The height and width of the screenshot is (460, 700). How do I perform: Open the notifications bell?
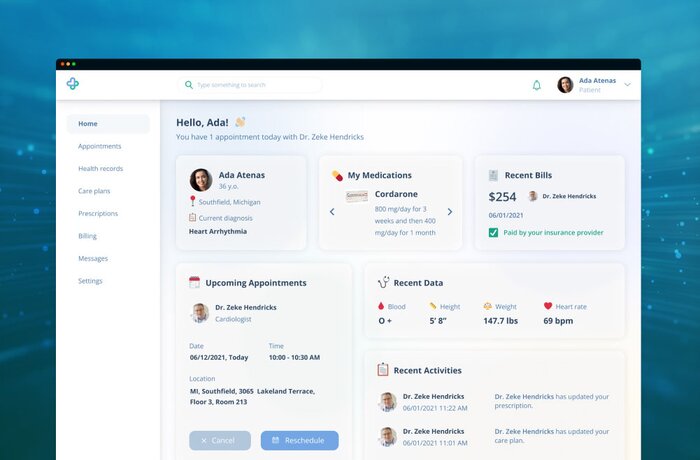[x=536, y=85]
